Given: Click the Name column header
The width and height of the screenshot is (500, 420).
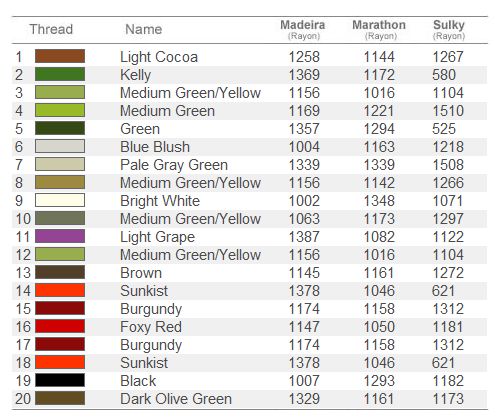Looking at the screenshot, I should click(144, 29).
